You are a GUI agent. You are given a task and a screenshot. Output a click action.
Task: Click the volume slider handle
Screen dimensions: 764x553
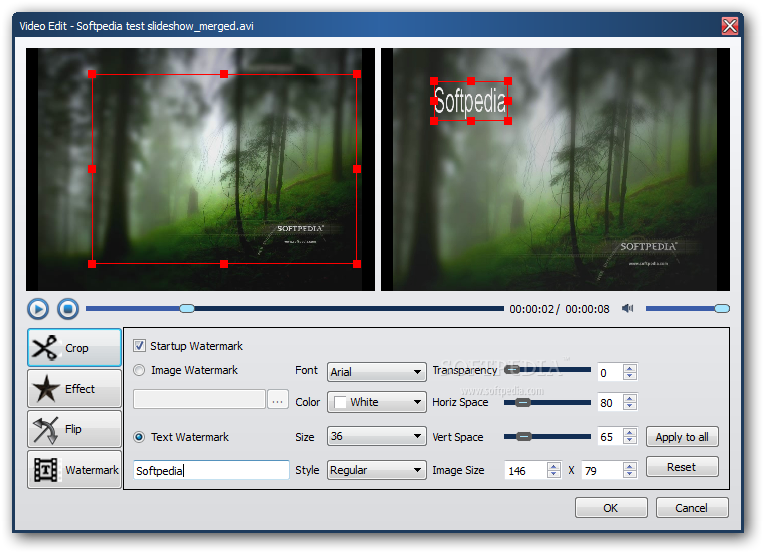pyautogui.click(x=722, y=308)
